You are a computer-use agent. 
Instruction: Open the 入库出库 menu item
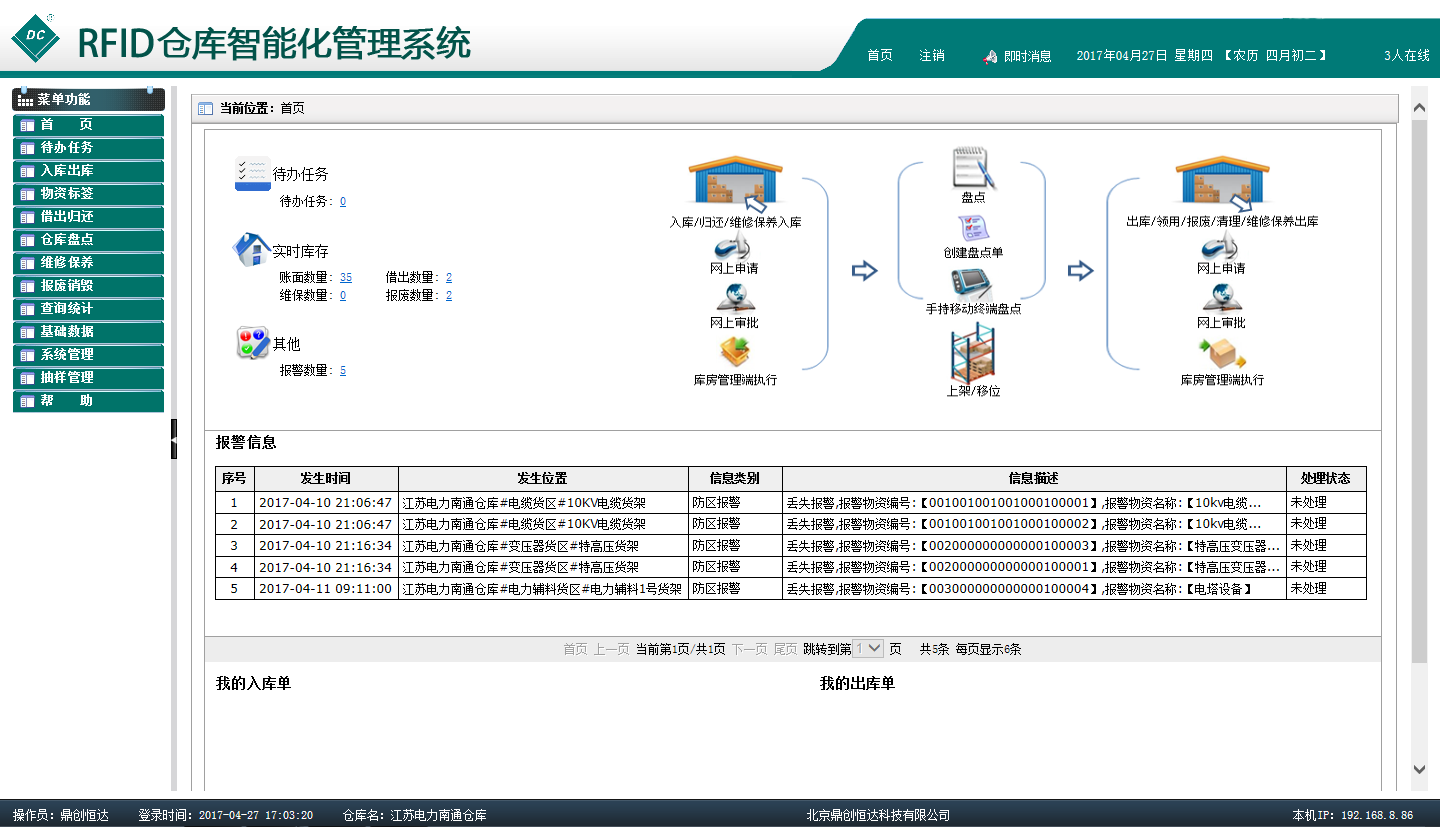pos(88,171)
